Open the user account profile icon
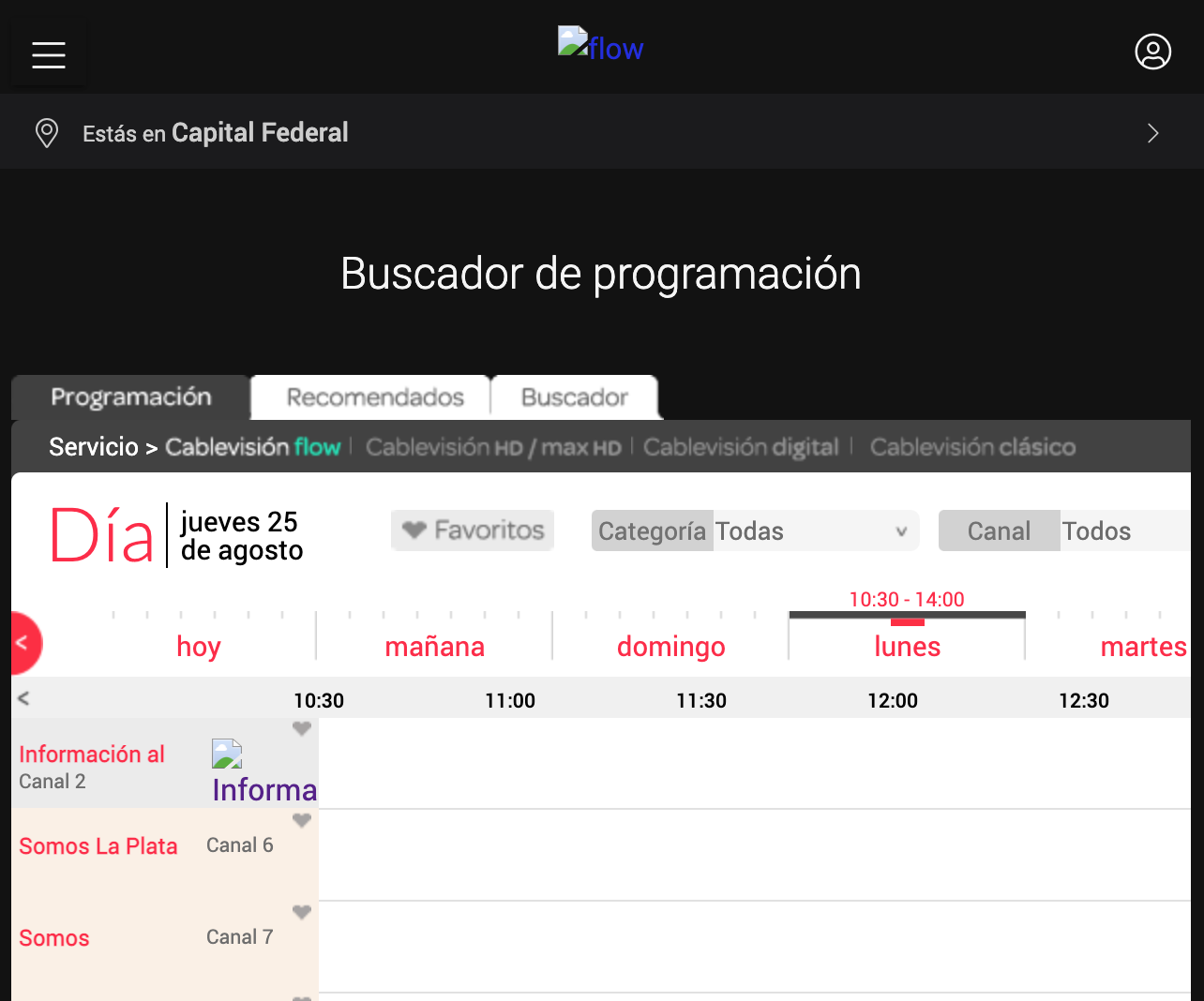The height and width of the screenshot is (1001, 1204). (1152, 52)
